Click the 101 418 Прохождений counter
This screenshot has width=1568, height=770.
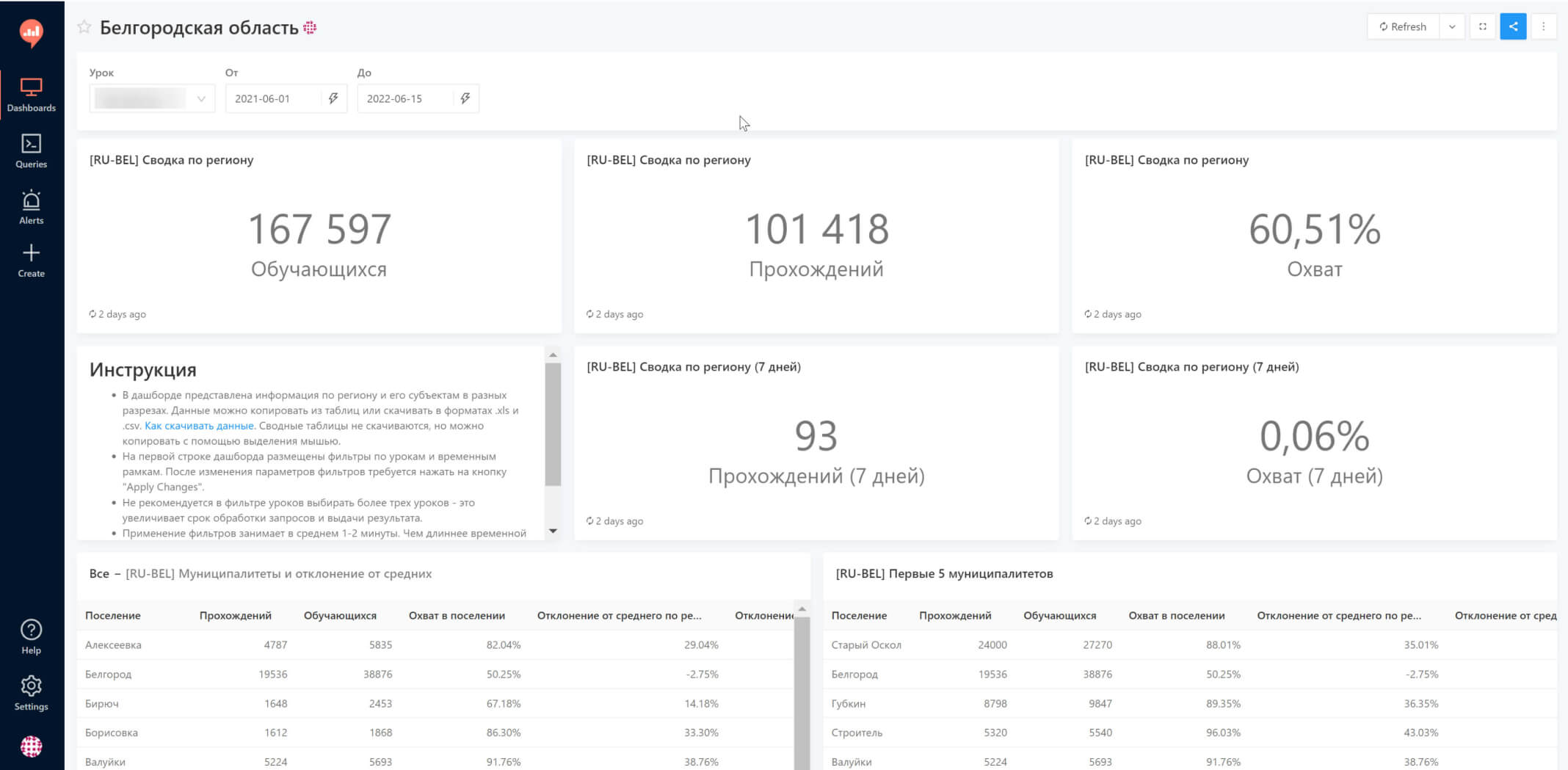click(816, 244)
